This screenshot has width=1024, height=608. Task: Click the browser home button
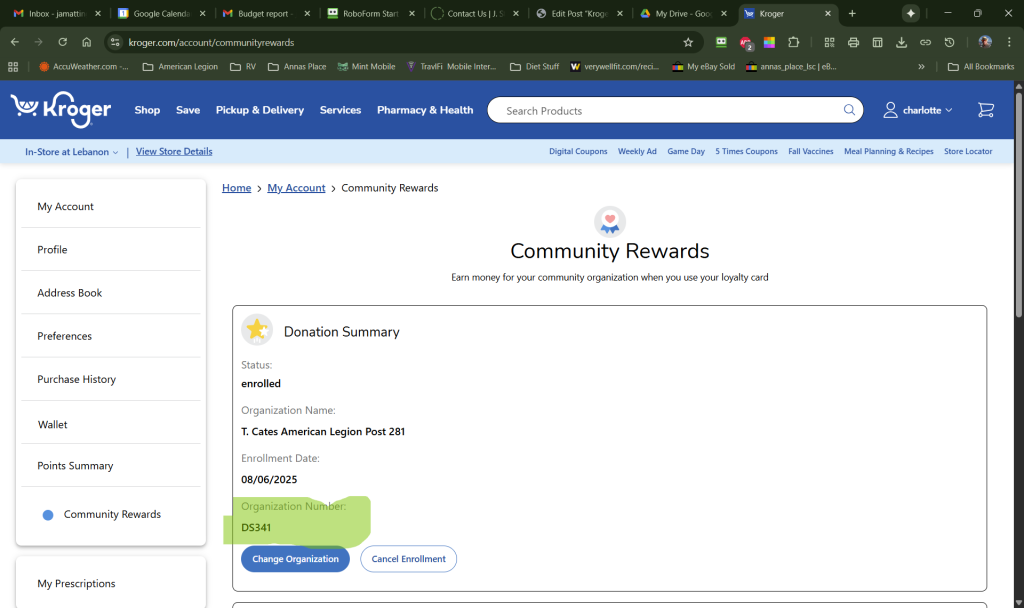[x=87, y=43]
